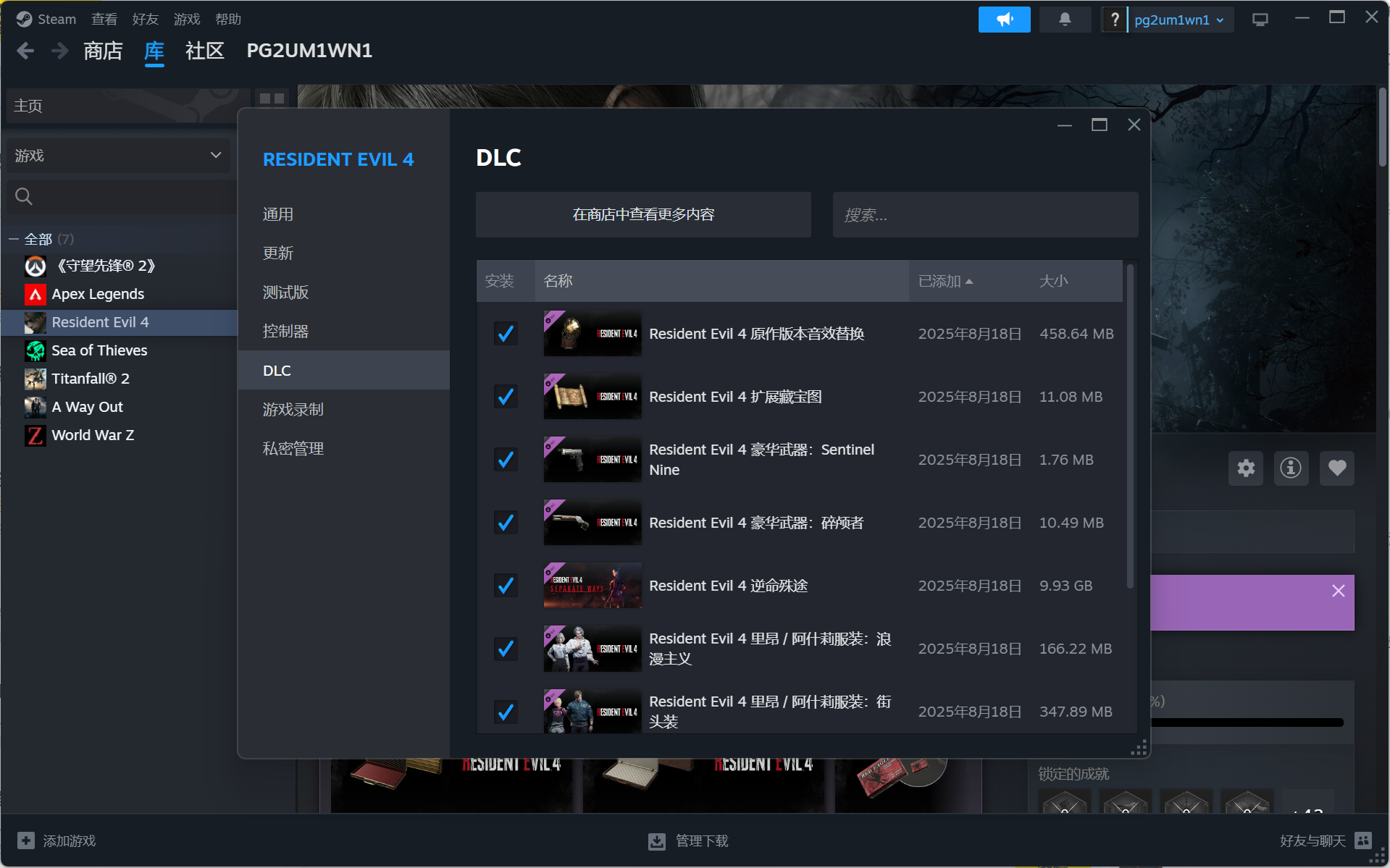Viewport: 1390px width, 868px height.
Task: Open the 帮助 menu
Action: point(228,19)
